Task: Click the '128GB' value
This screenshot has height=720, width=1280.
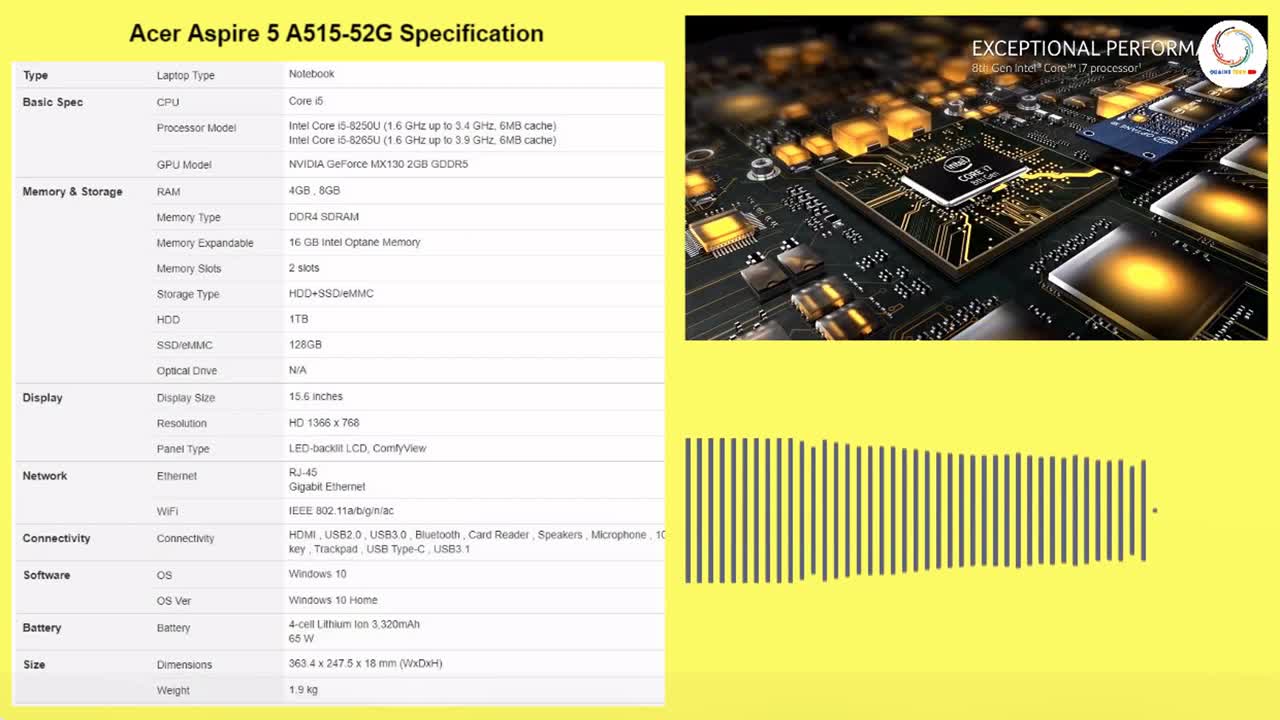Action: [305, 345]
